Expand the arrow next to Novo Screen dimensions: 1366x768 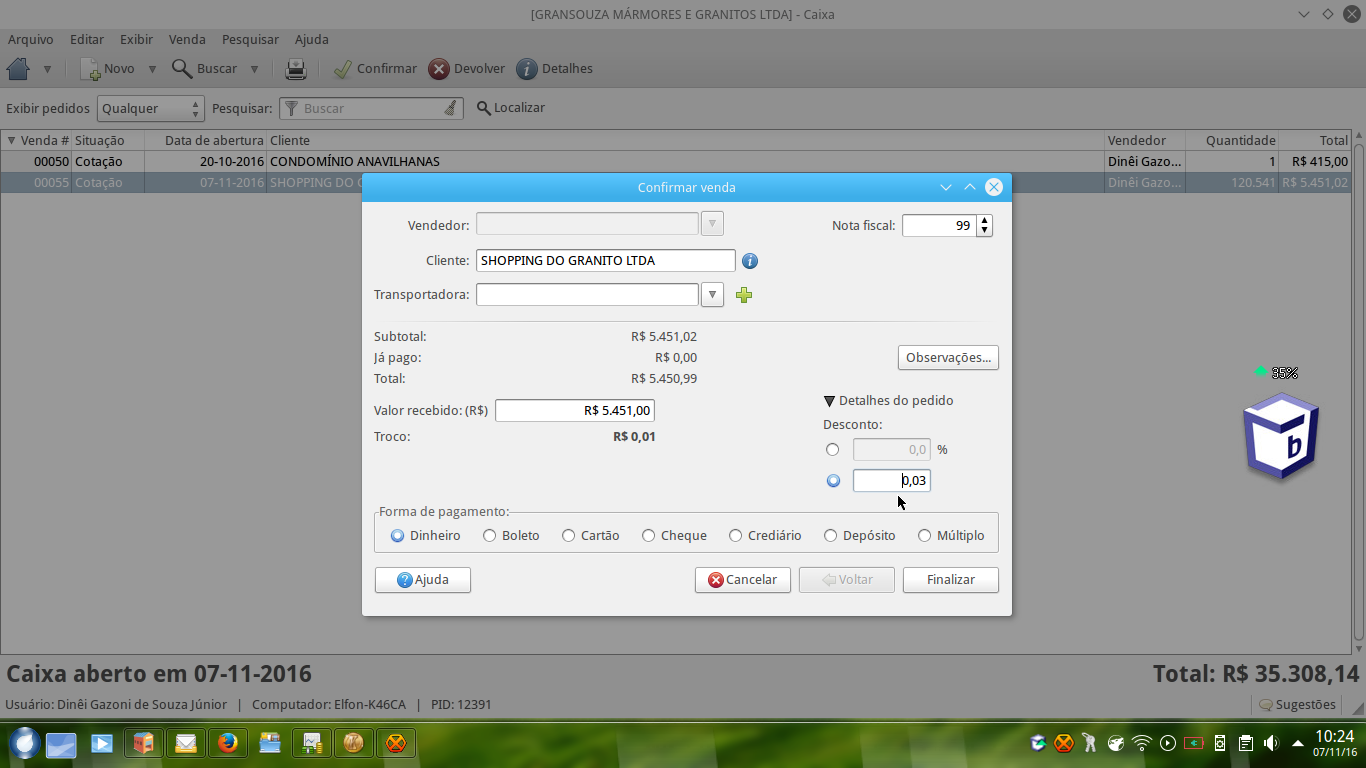[152, 69]
